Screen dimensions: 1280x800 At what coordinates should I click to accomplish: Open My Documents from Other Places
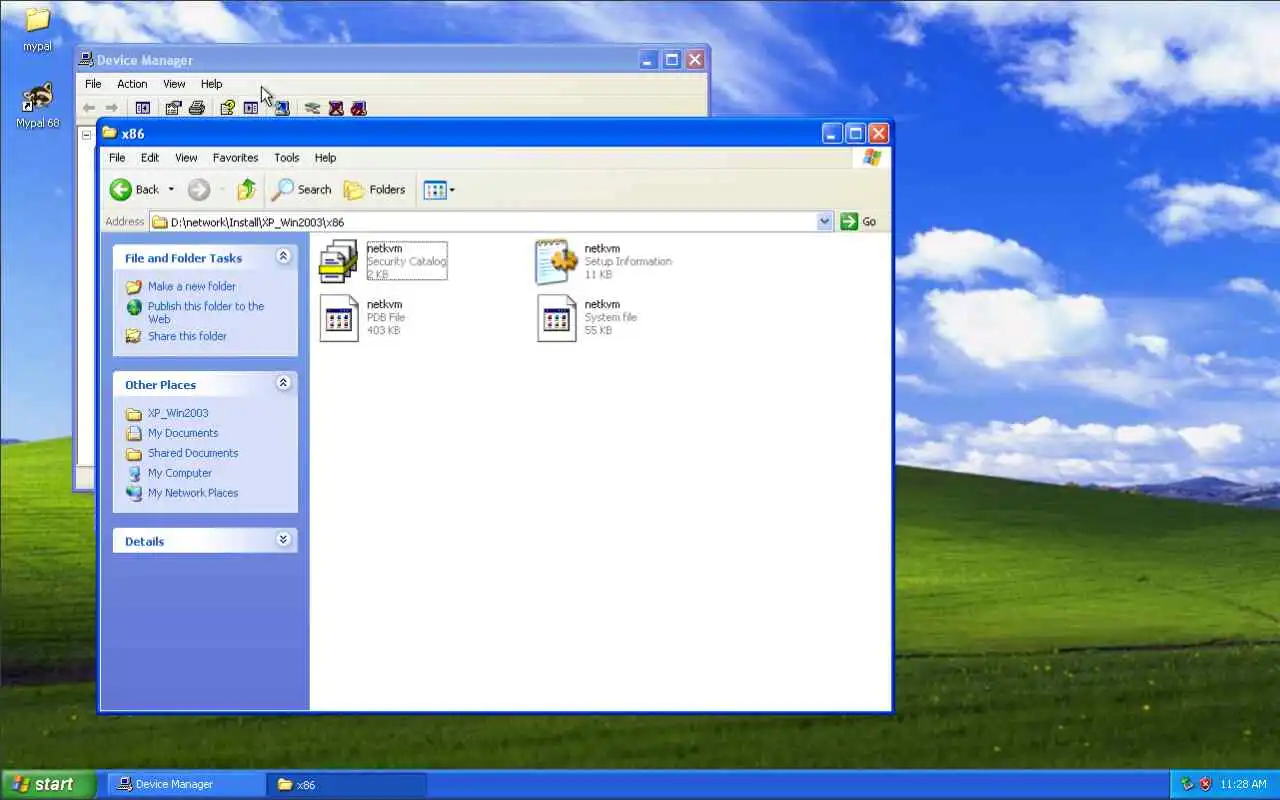183,433
